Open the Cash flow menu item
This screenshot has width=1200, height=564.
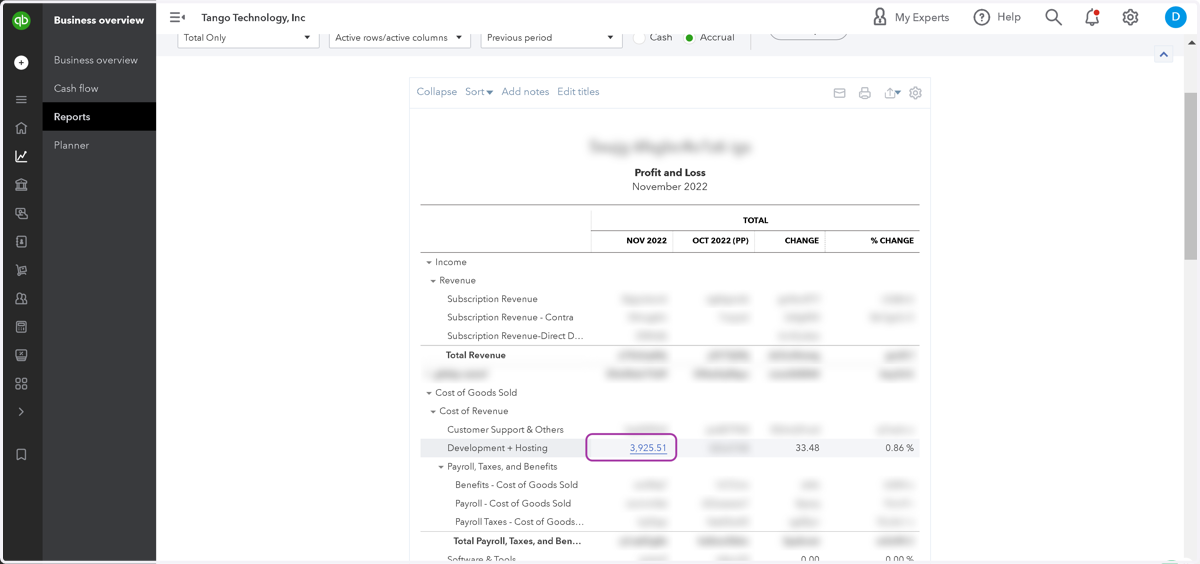[76, 88]
